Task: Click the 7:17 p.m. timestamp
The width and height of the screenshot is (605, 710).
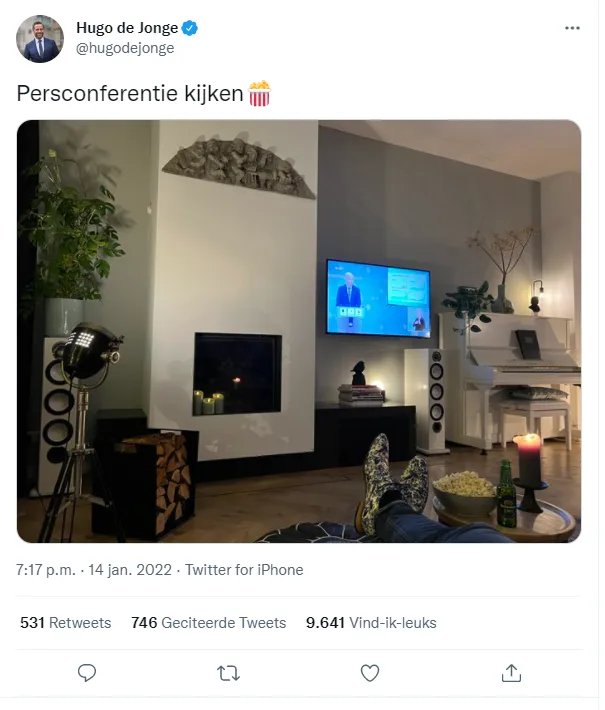Action: [x=46, y=570]
